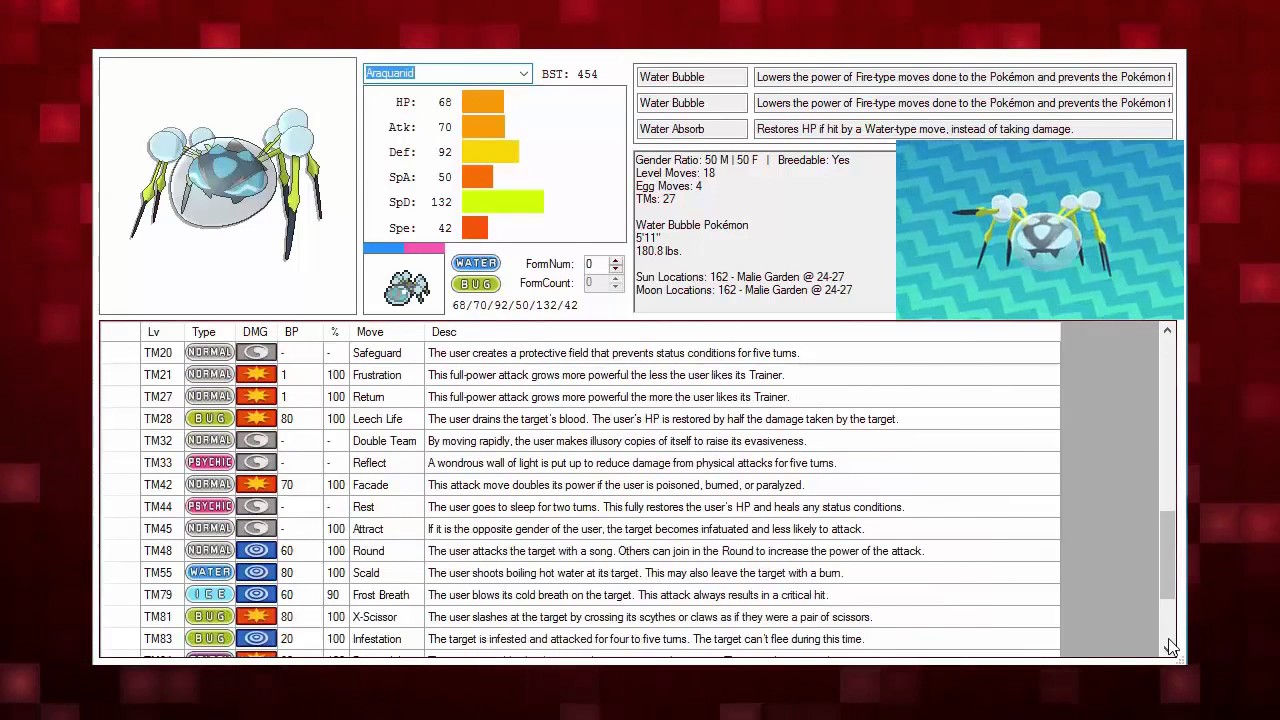The height and width of the screenshot is (720, 1280).
Task: Click physical category icon in TM21 Frustration row
Action: click(257, 375)
